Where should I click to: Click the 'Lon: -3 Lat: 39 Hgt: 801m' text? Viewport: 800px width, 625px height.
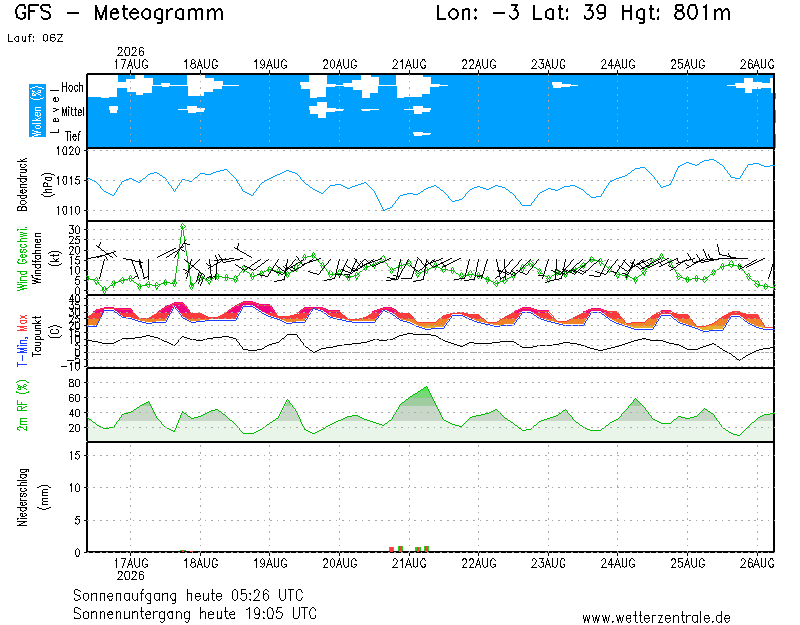(583, 13)
